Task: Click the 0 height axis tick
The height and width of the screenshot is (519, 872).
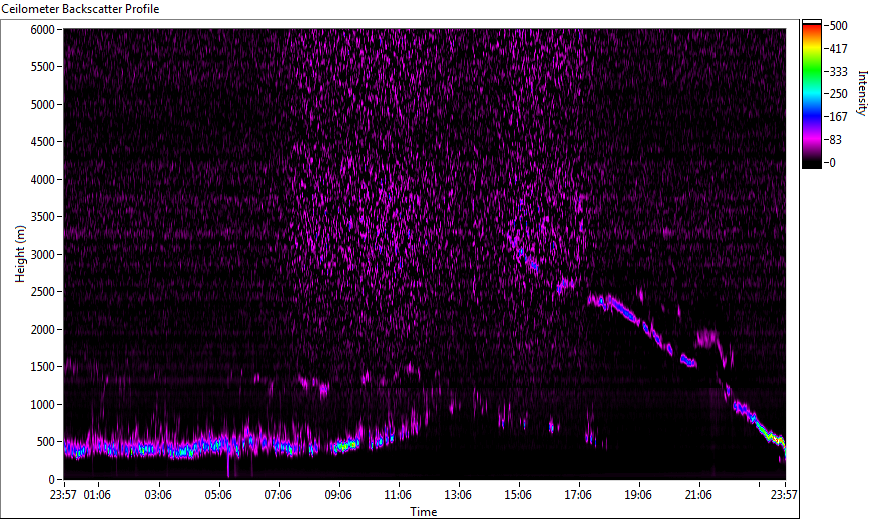Action: click(52, 480)
